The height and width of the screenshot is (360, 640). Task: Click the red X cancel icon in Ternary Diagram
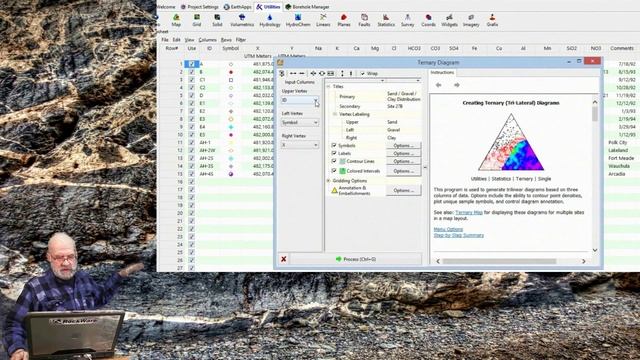(283, 259)
